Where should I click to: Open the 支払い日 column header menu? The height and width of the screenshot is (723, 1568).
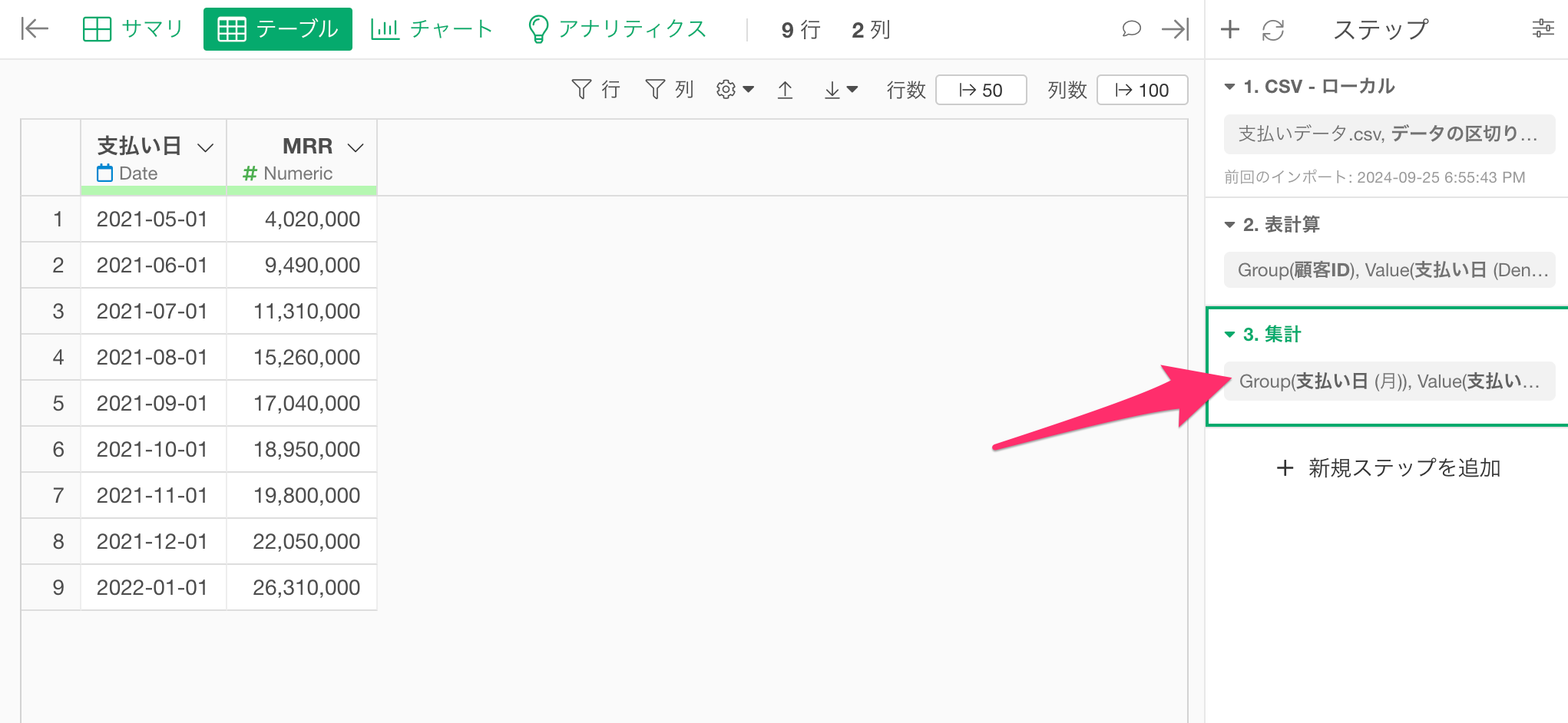tap(205, 147)
